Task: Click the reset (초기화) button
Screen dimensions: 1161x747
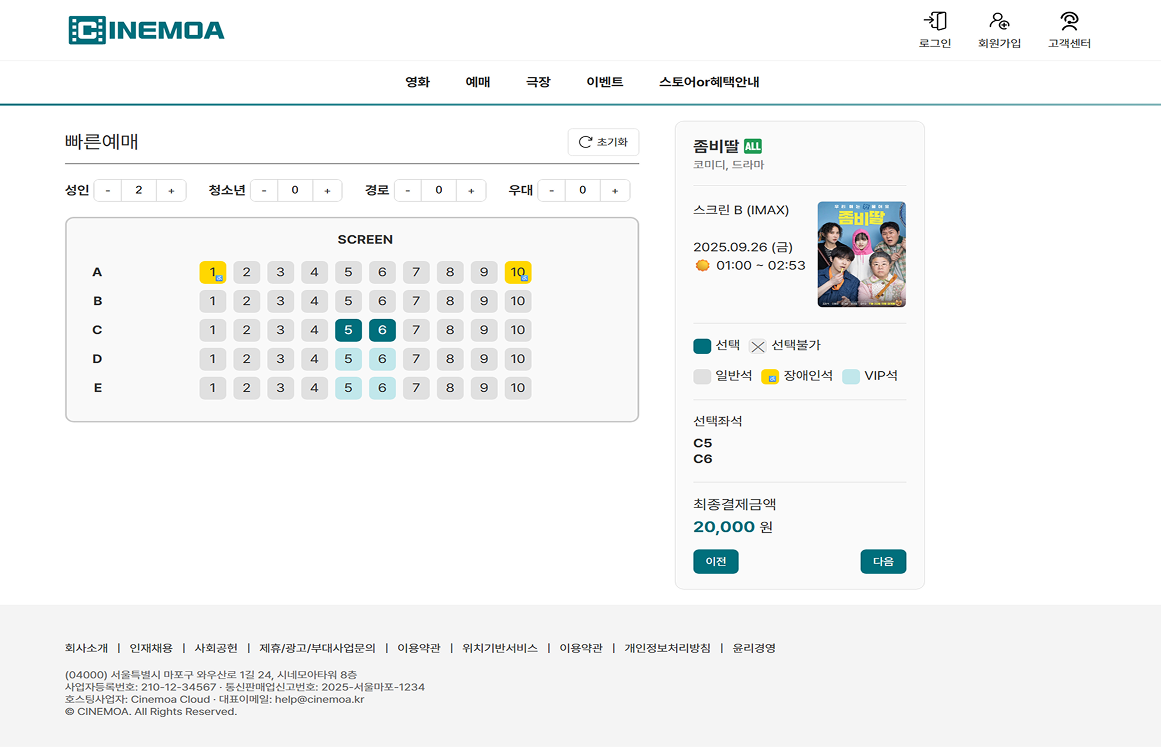Action: click(603, 142)
